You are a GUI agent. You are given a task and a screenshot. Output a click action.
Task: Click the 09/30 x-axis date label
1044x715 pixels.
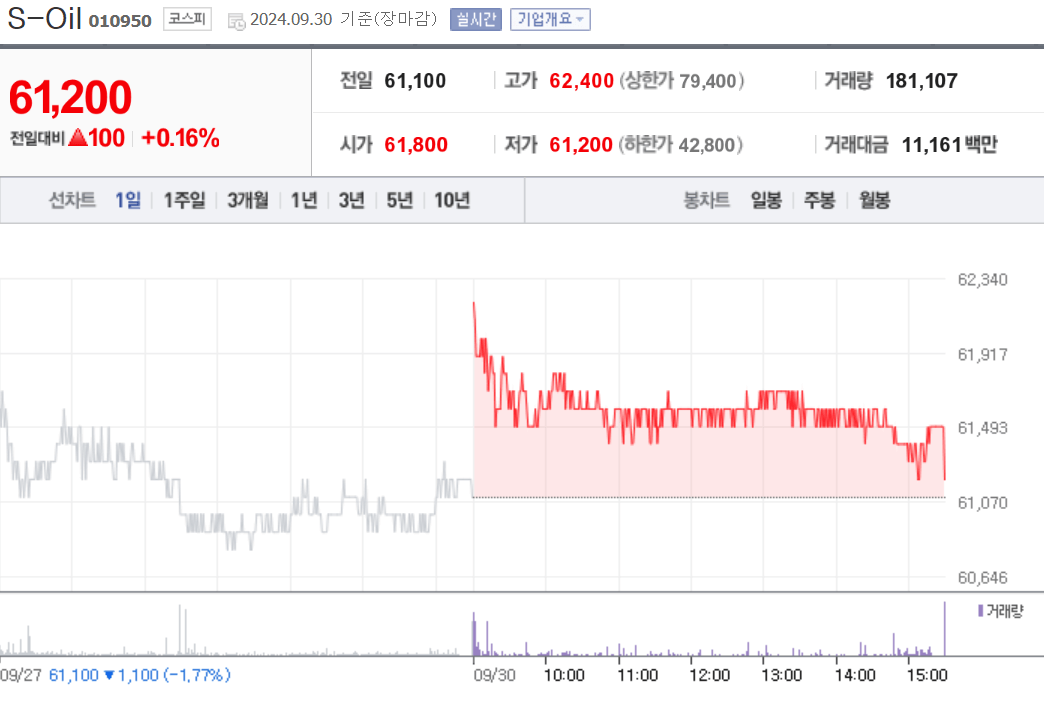494,675
